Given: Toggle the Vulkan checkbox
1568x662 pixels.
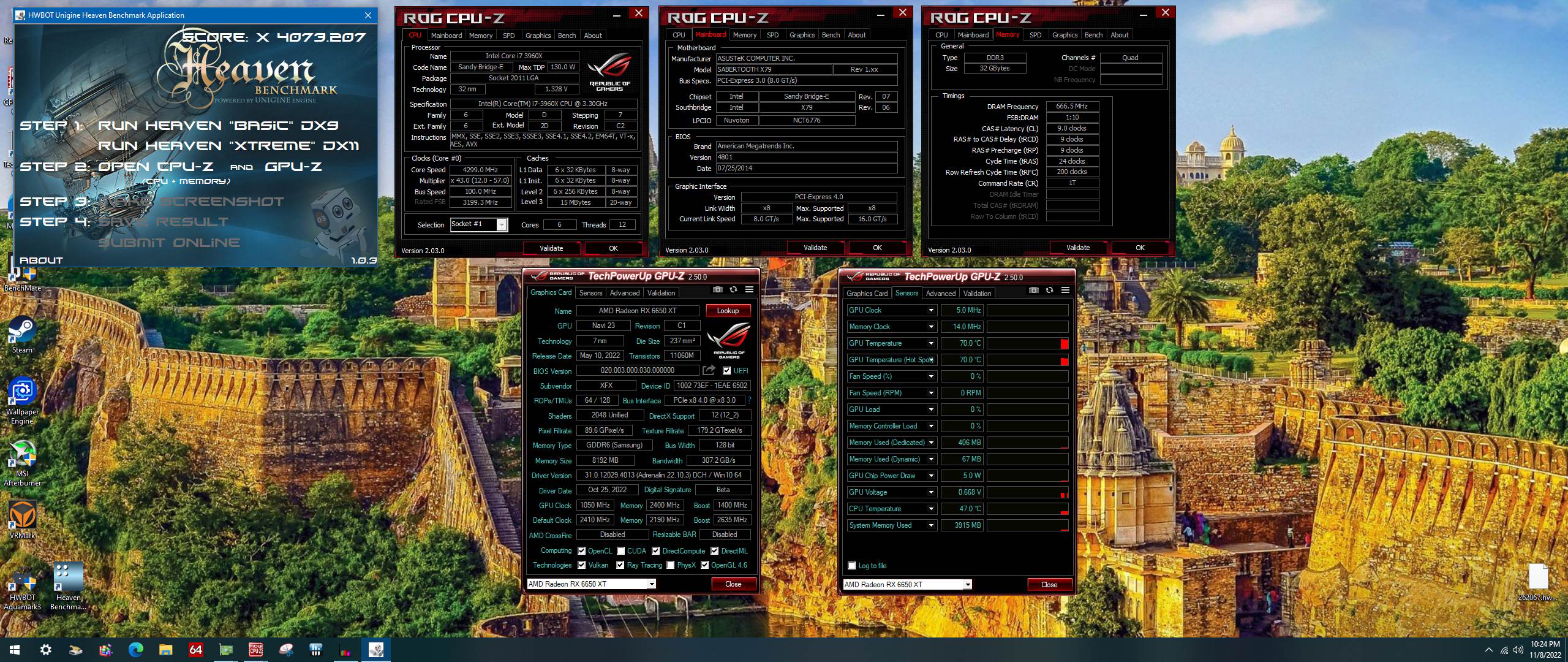Looking at the screenshot, I should 581,565.
